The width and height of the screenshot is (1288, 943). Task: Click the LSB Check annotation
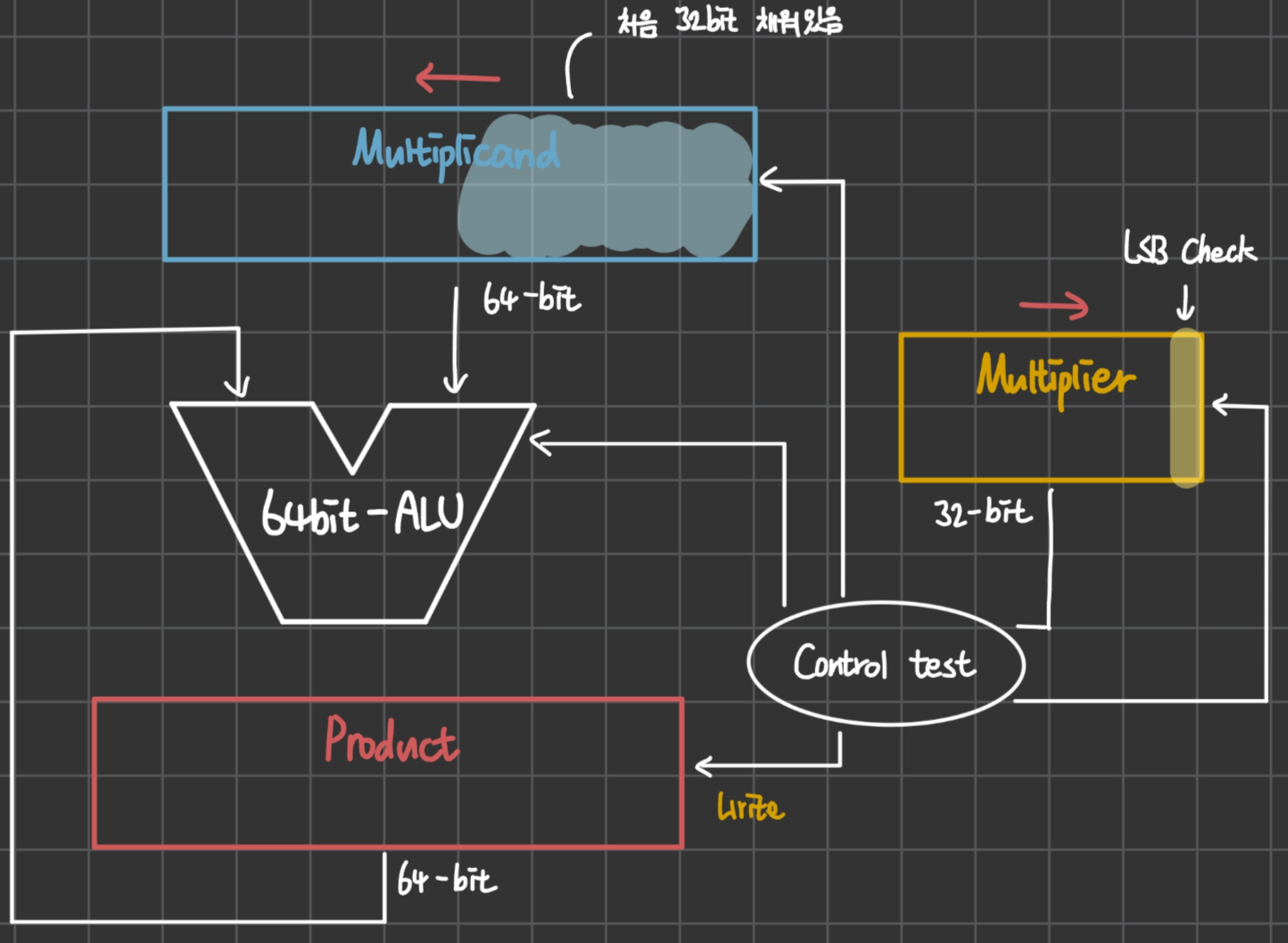coord(1190,249)
